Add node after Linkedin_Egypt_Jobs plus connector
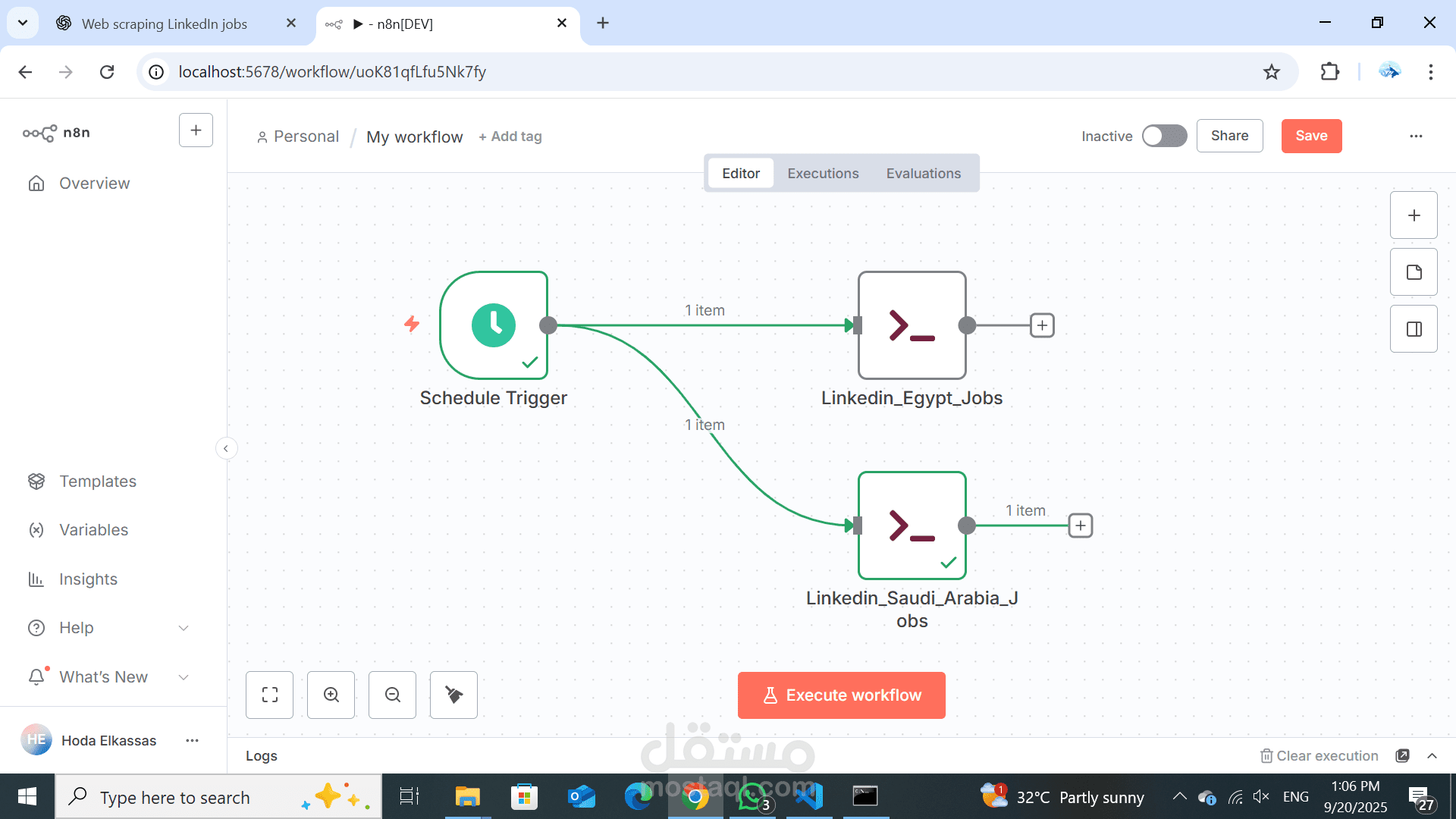Viewport: 1456px width, 819px height. 1042,325
